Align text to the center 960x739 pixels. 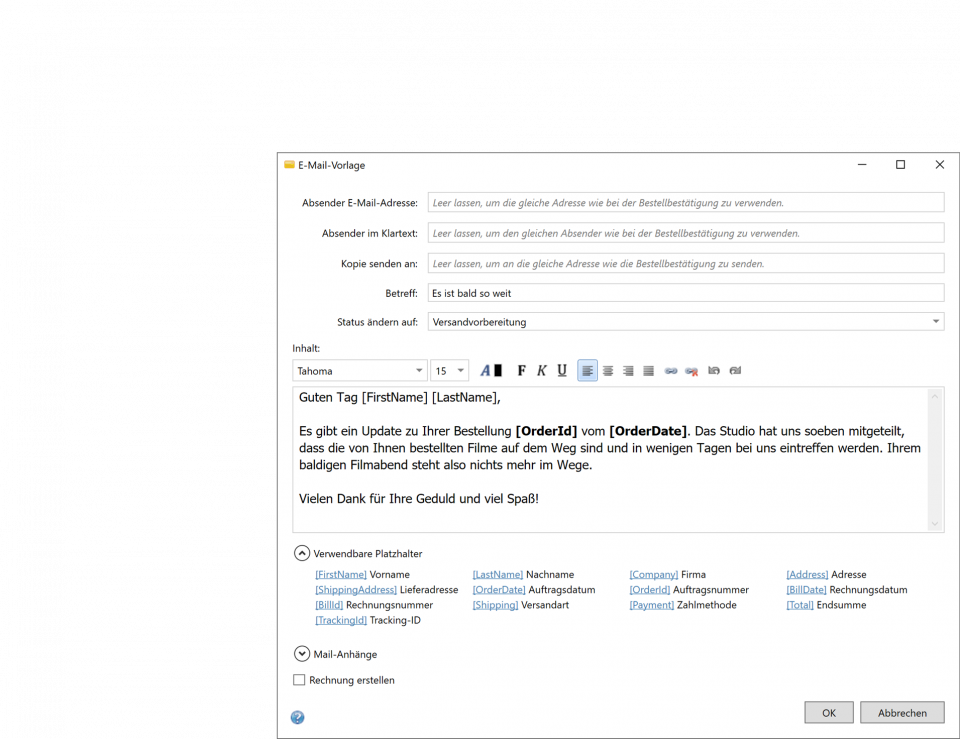pos(608,371)
